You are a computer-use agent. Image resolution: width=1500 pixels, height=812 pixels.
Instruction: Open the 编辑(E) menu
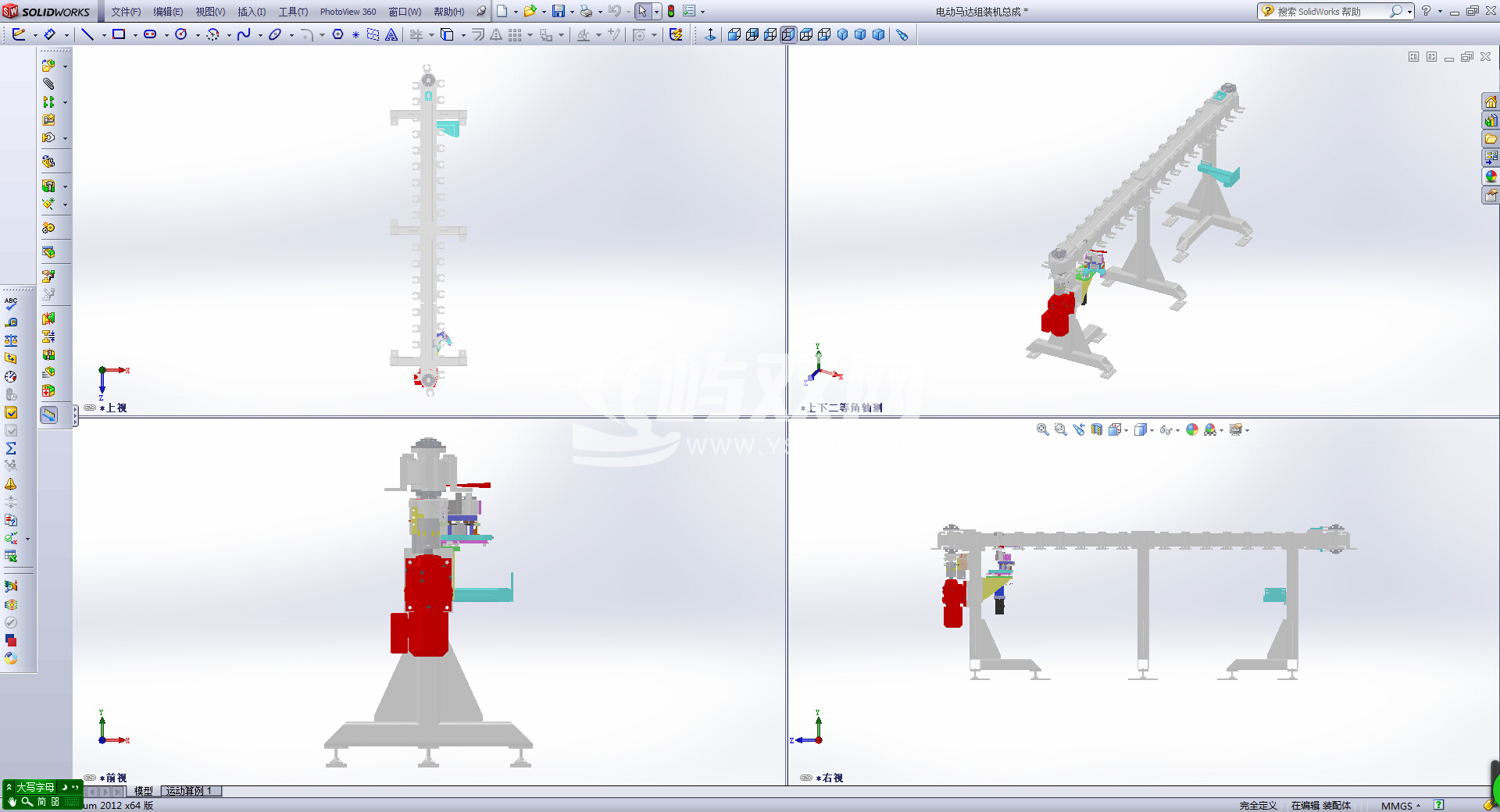[168, 12]
